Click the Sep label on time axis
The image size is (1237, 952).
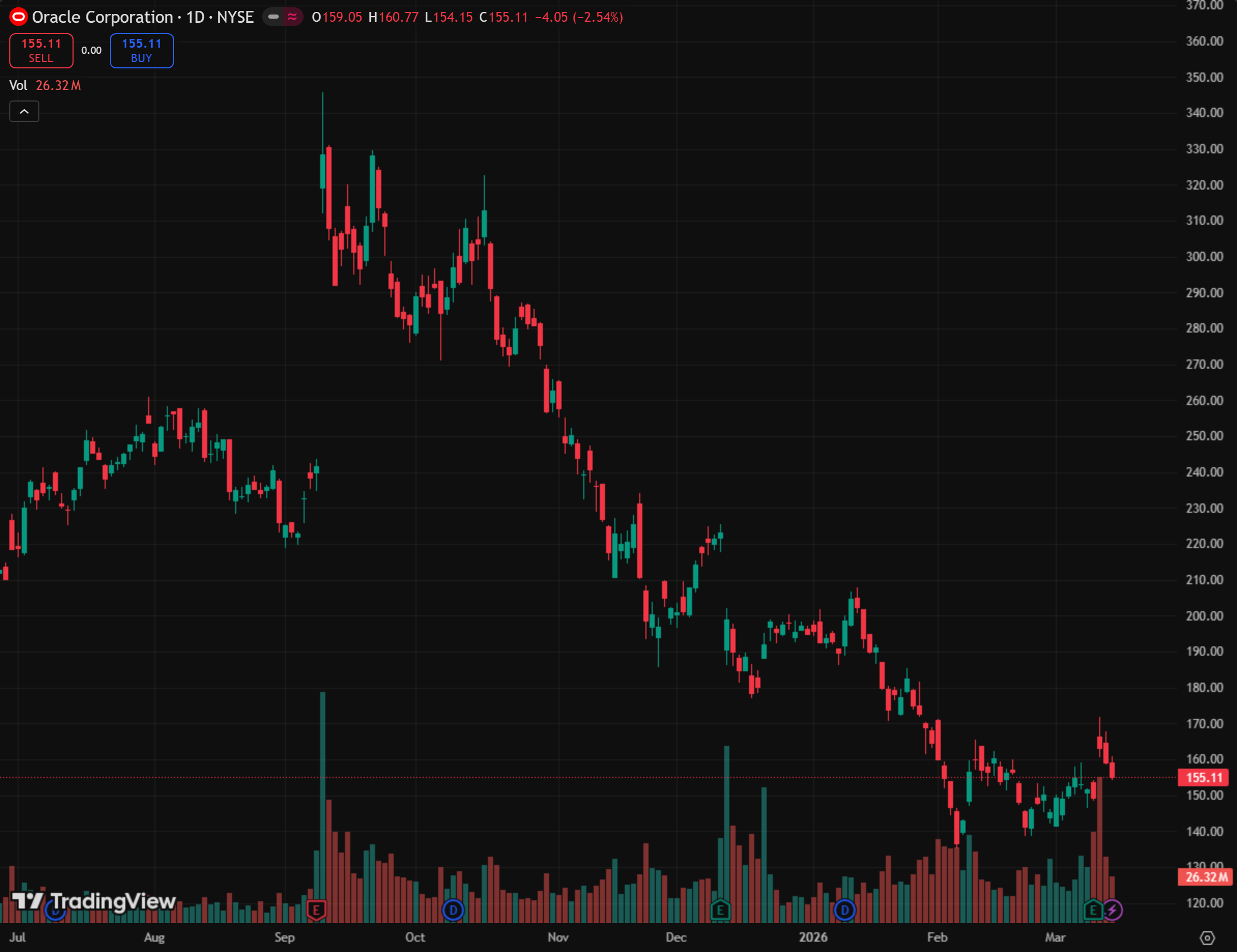point(284,937)
